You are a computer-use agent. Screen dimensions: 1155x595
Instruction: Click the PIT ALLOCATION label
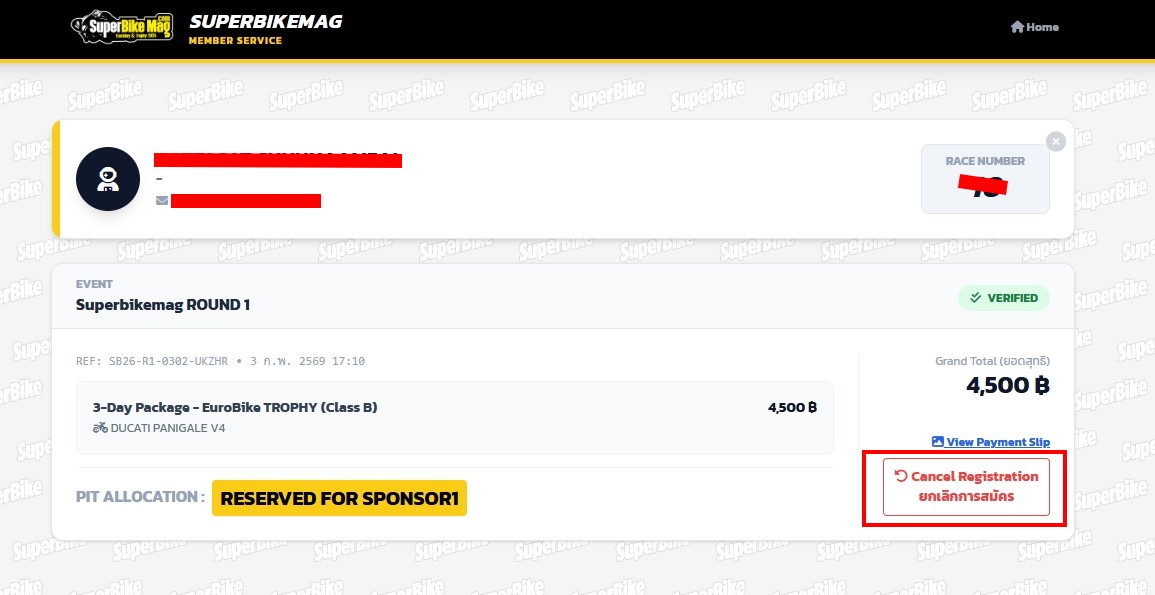[140, 497]
